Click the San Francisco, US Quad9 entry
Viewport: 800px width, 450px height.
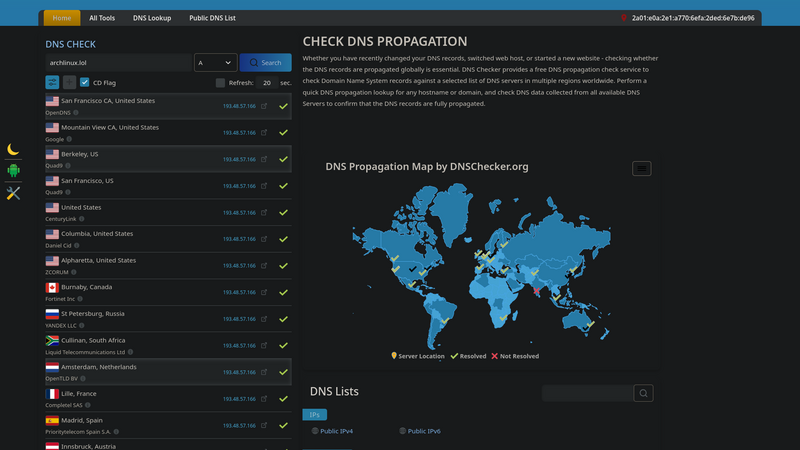168,186
